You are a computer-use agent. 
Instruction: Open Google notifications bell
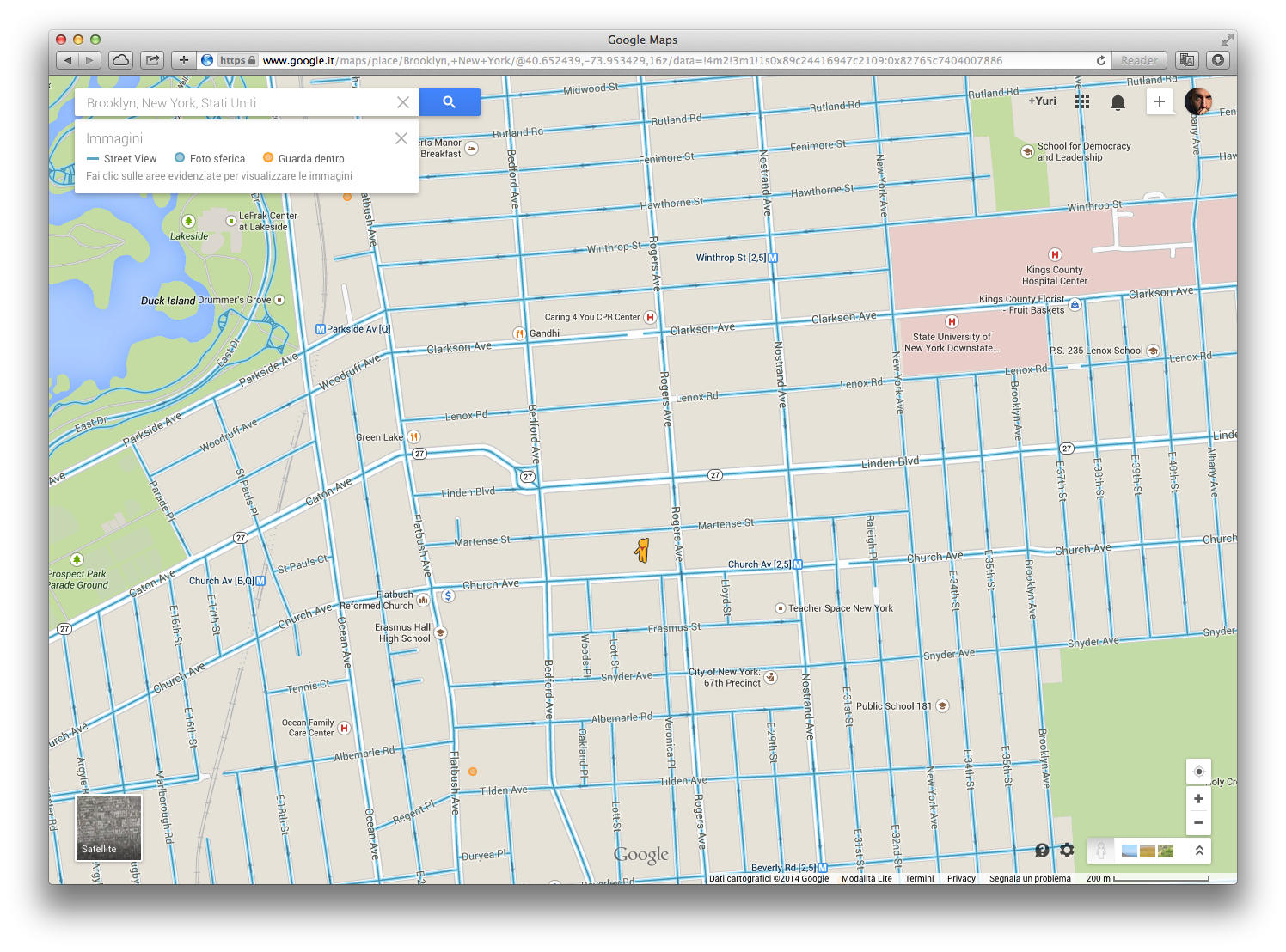click(x=1118, y=102)
